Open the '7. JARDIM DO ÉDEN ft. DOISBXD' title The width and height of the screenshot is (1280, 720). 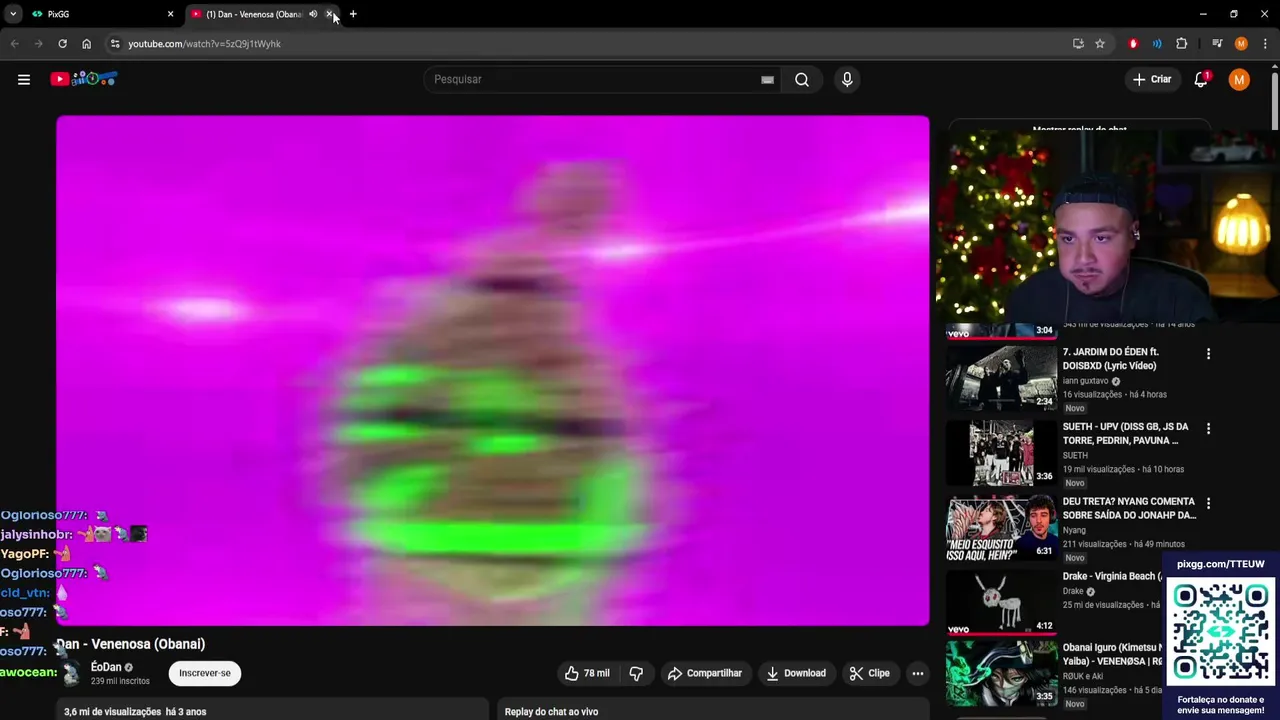1110,359
